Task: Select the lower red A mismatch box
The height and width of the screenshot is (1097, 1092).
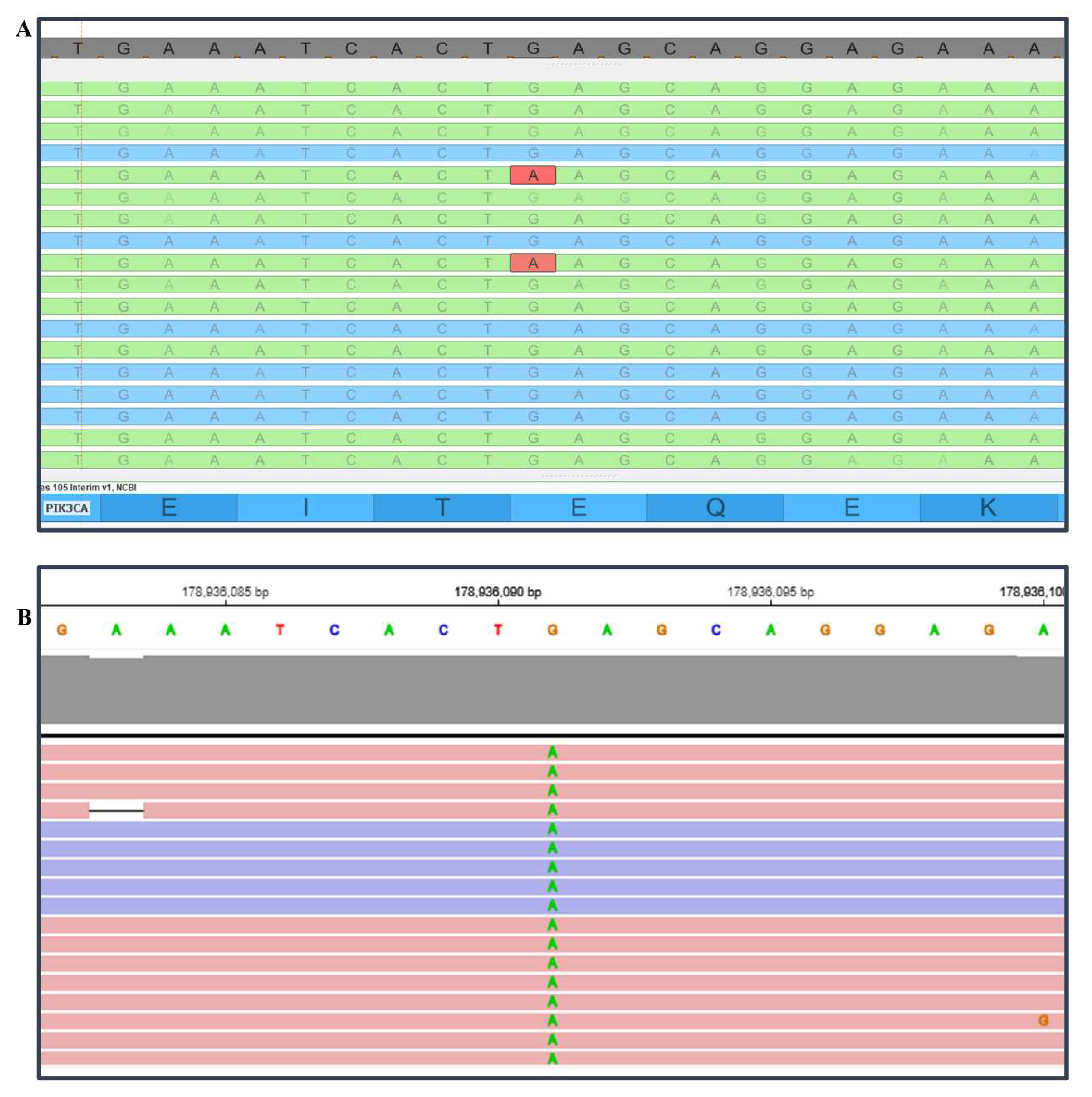Action: coord(533,263)
